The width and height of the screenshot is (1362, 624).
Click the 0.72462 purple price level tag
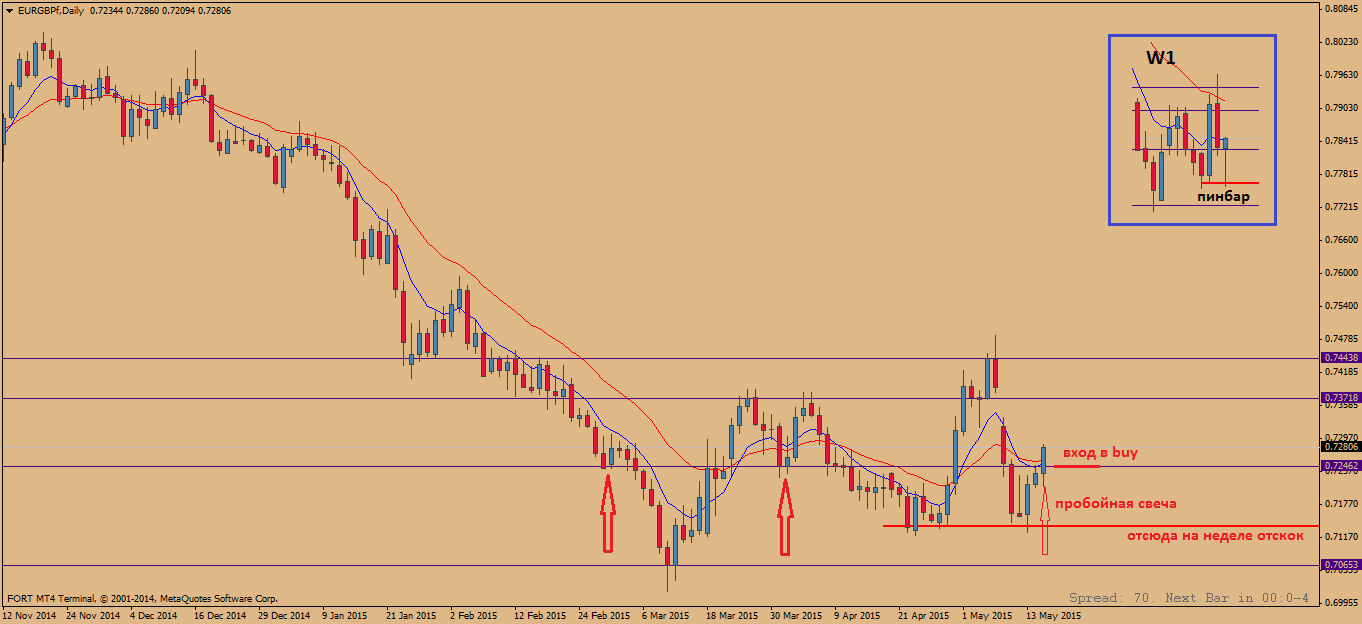pos(1341,466)
